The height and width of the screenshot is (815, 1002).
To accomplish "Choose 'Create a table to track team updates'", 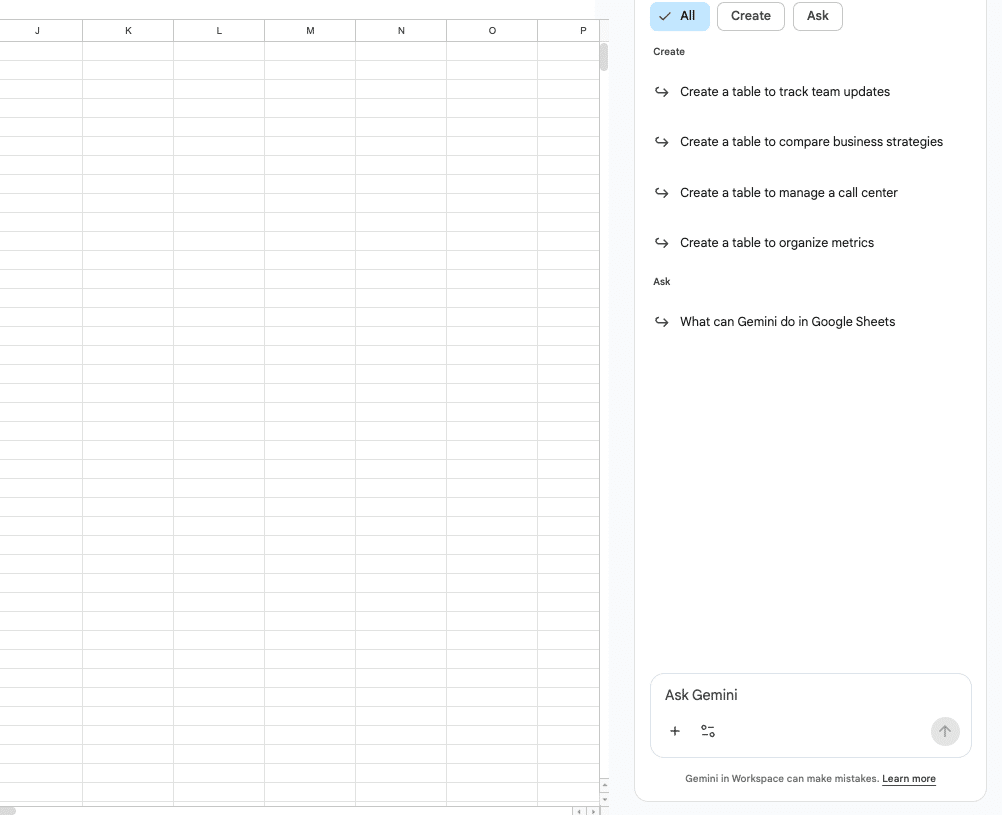I will click(x=785, y=91).
